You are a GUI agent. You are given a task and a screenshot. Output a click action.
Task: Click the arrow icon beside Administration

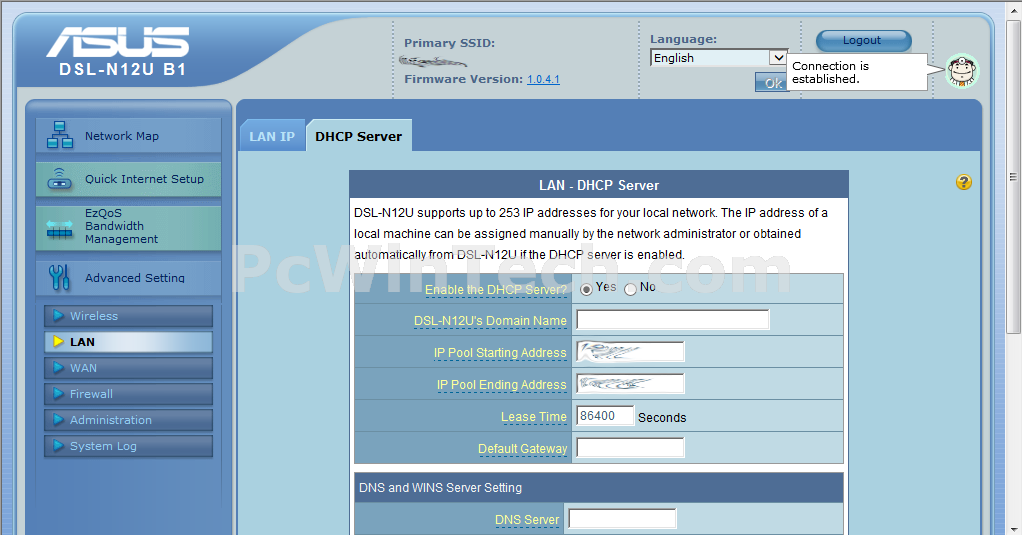point(59,420)
